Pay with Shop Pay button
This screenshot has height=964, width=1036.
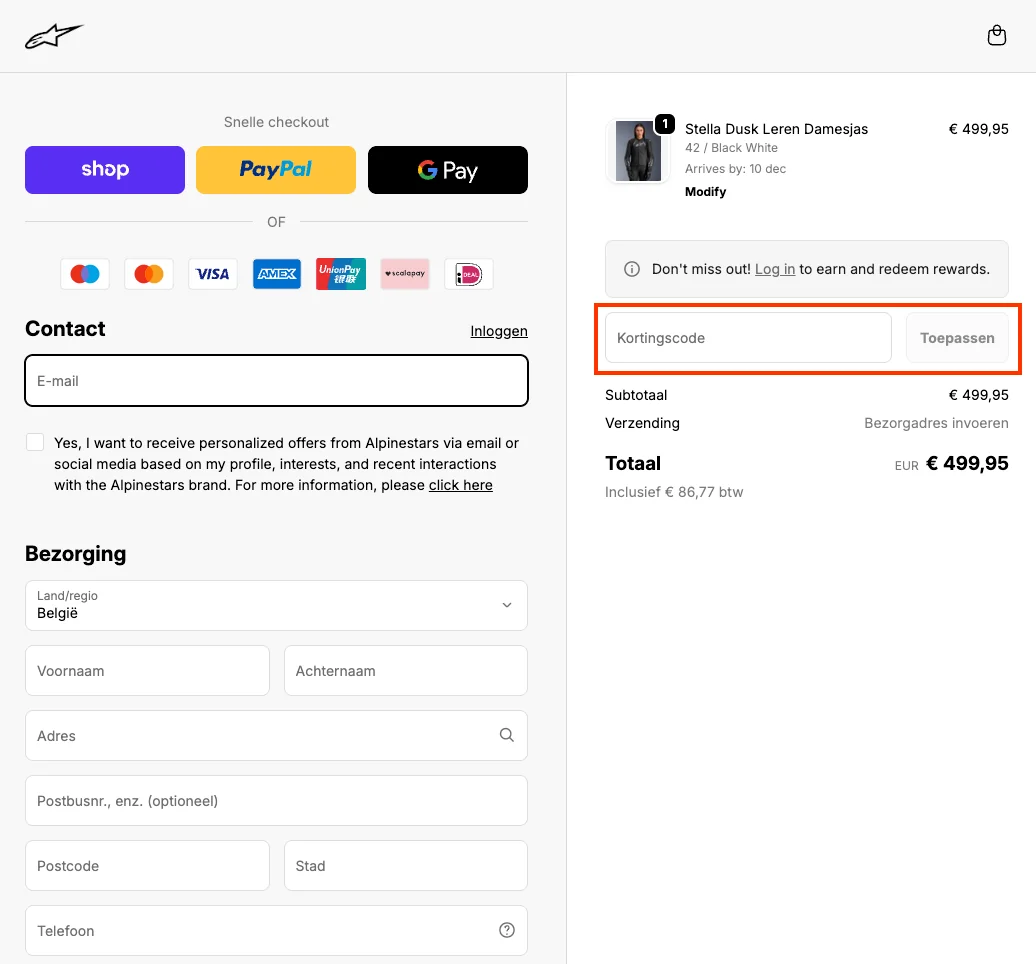pos(105,170)
